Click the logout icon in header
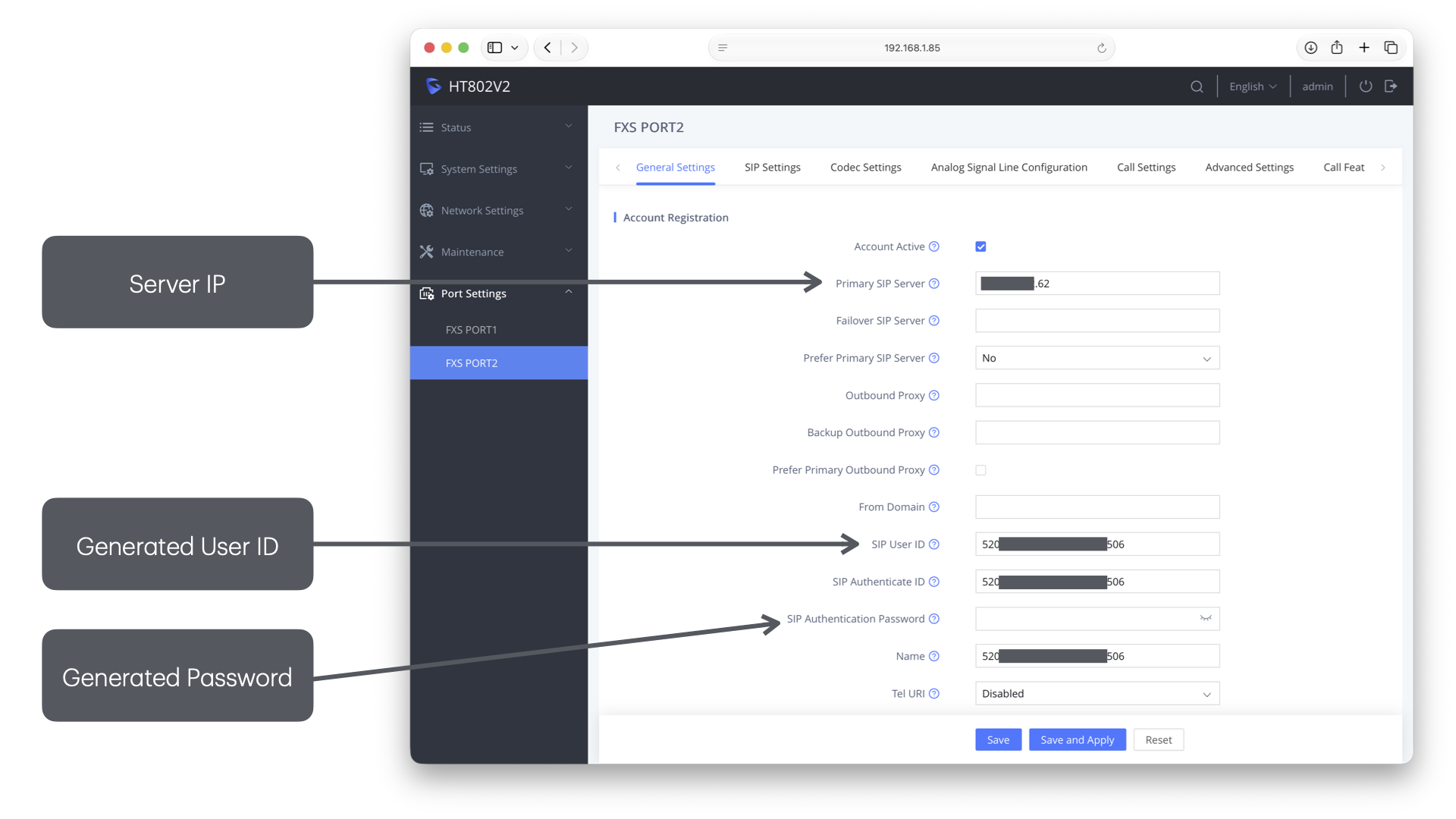 point(1391,86)
